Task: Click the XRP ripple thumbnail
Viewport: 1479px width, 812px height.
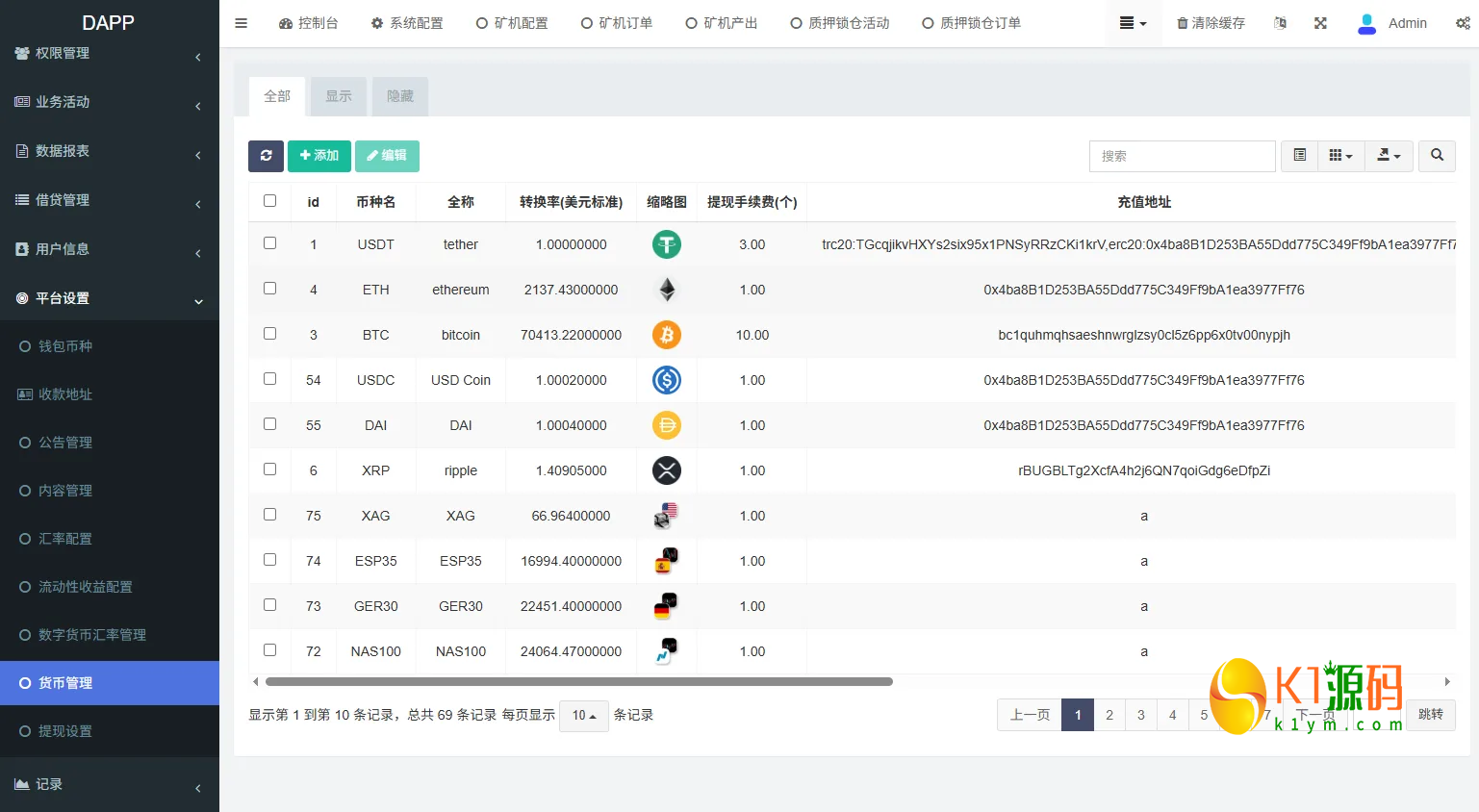Action: [x=667, y=470]
